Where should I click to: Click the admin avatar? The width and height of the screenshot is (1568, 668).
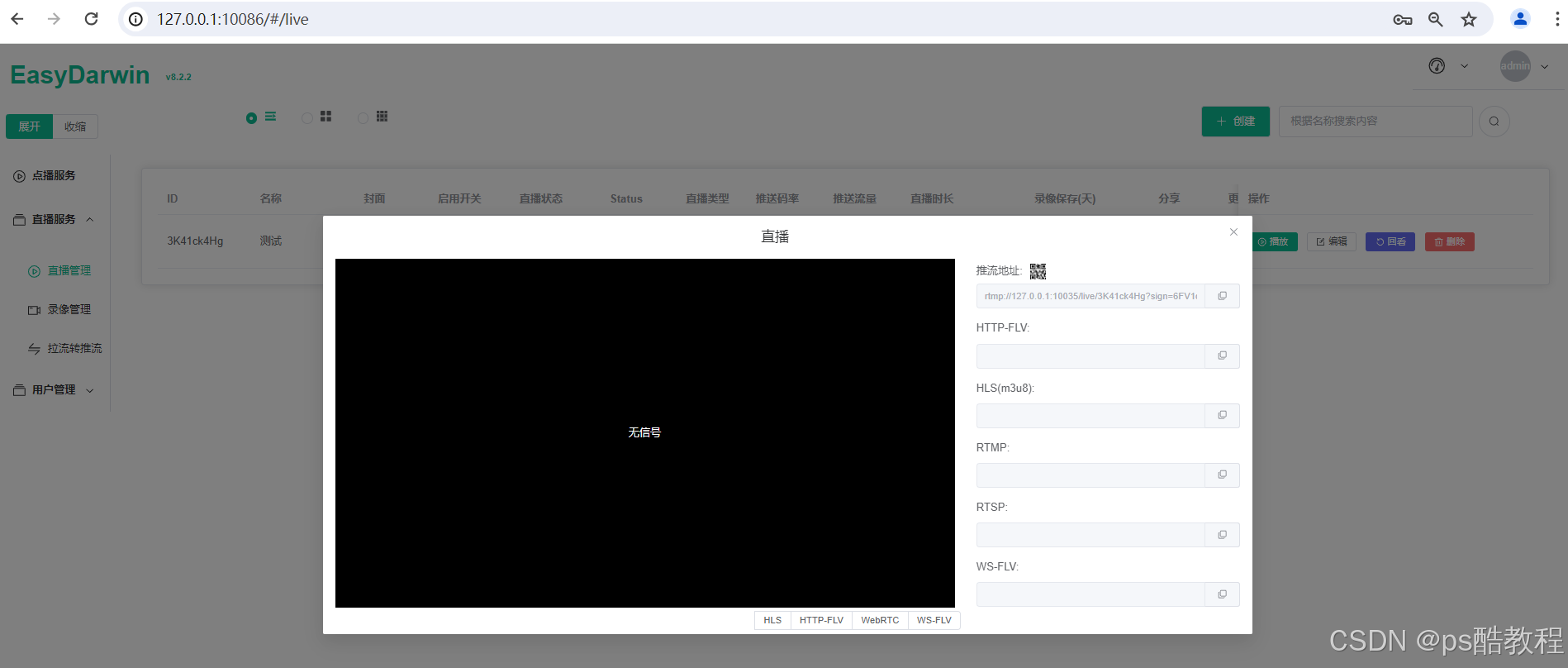point(1515,66)
